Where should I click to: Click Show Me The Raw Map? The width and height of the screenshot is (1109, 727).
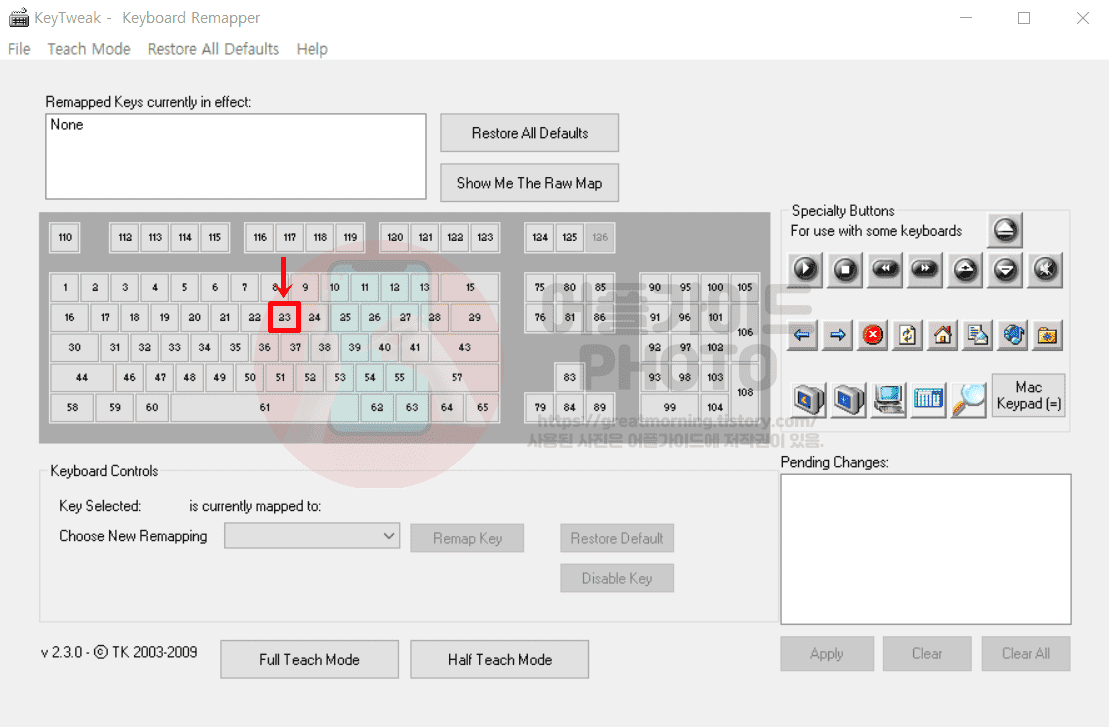(530, 183)
